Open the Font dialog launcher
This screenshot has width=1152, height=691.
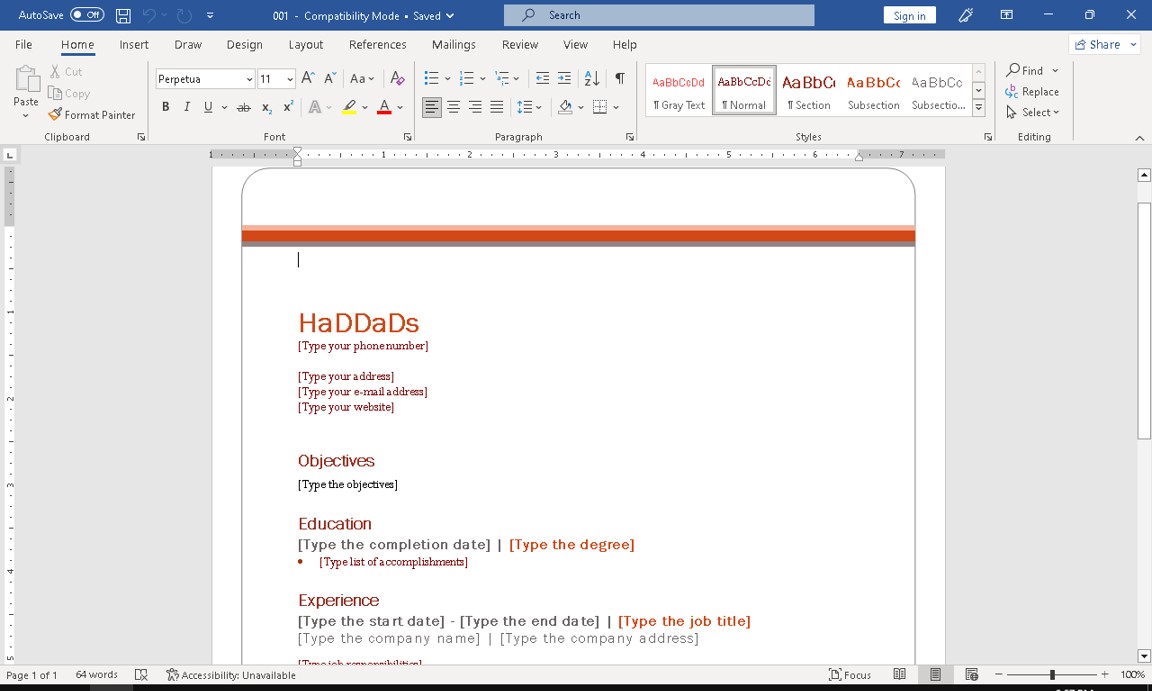(x=407, y=137)
